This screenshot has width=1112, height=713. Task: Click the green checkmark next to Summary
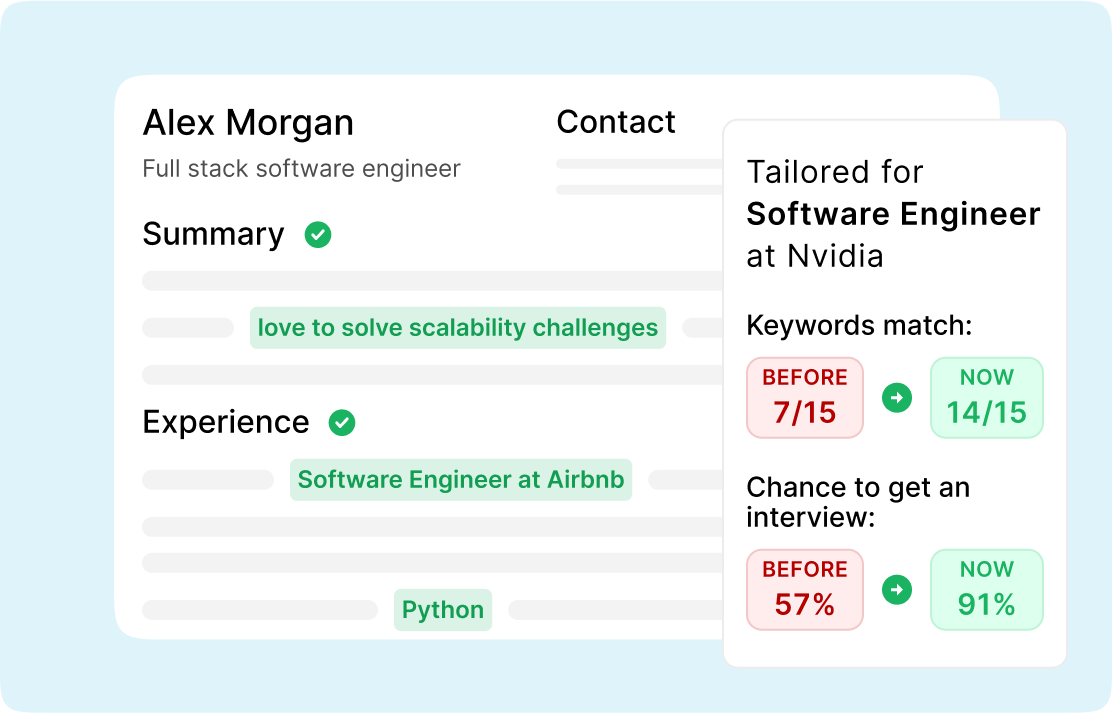tap(318, 235)
